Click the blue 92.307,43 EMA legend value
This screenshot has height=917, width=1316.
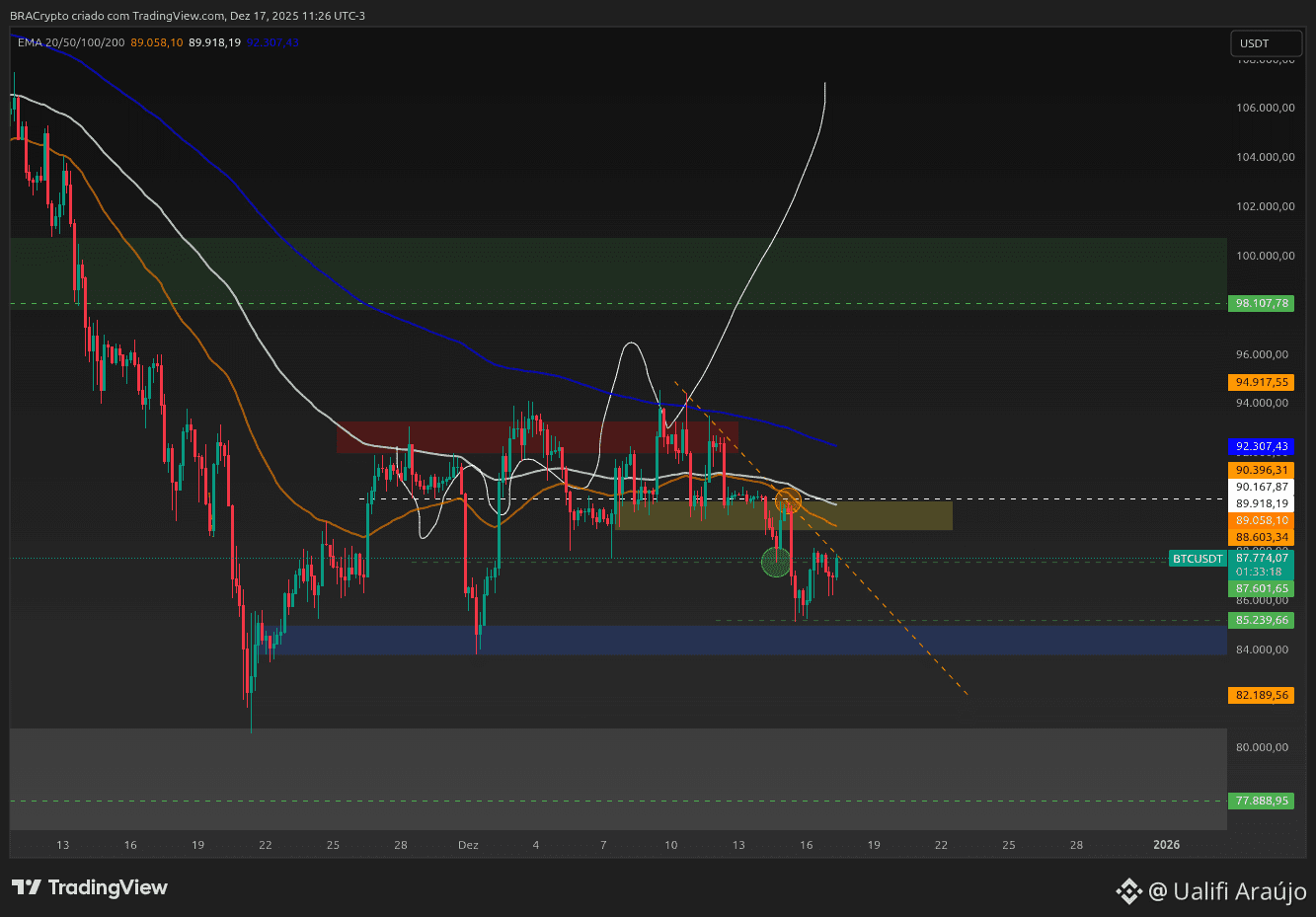tap(272, 42)
